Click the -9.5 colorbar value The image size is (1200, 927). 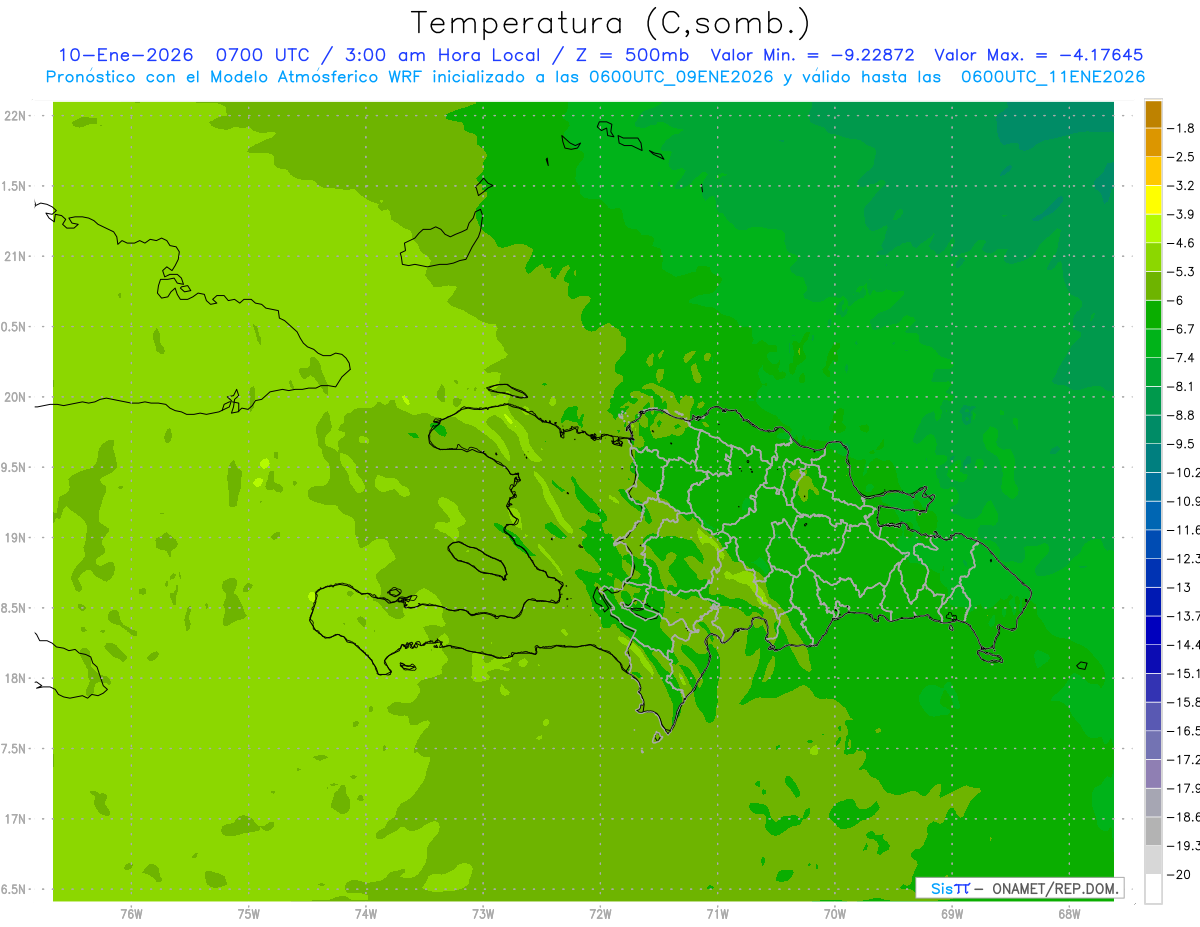[x=1182, y=444]
